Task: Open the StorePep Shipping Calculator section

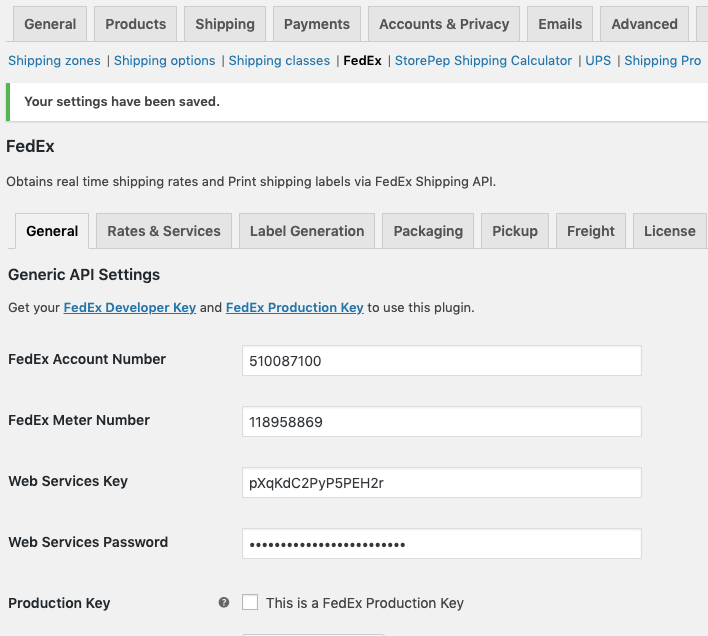Action: coord(483,61)
